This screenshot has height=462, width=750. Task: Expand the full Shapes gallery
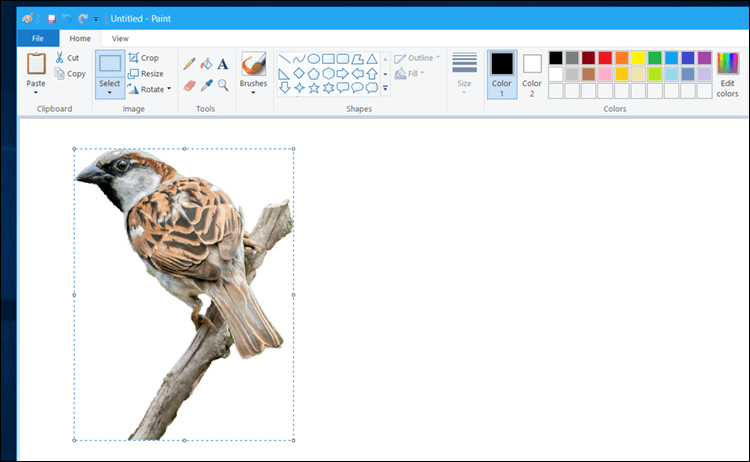(x=385, y=88)
